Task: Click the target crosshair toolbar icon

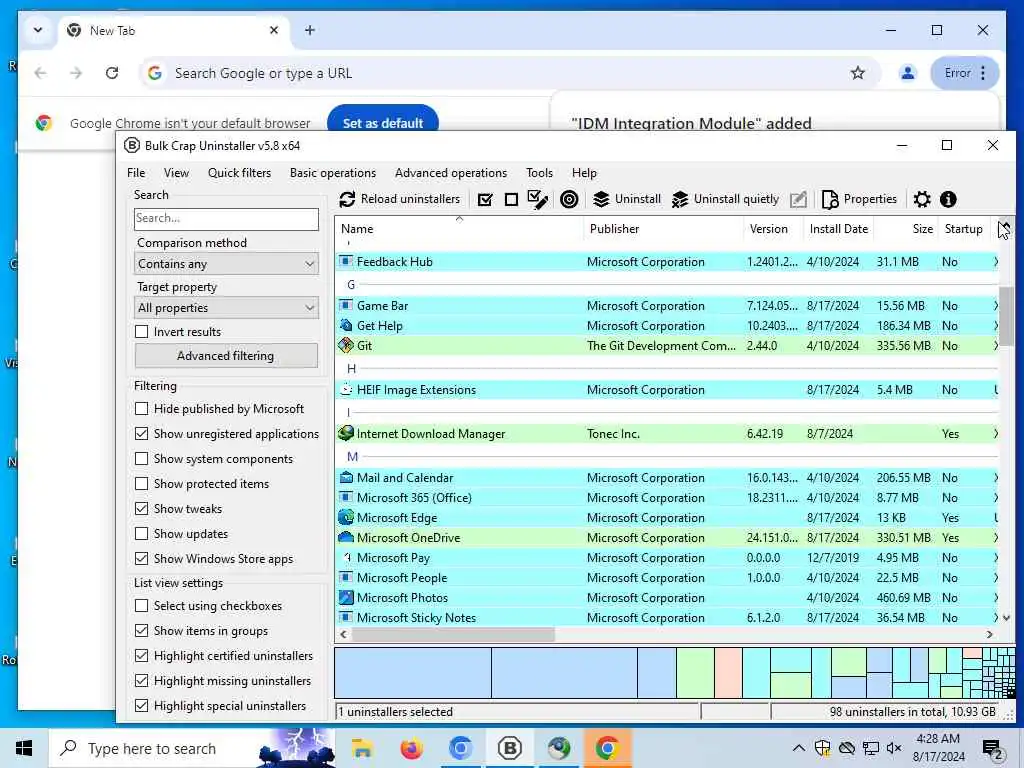Action: click(569, 199)
